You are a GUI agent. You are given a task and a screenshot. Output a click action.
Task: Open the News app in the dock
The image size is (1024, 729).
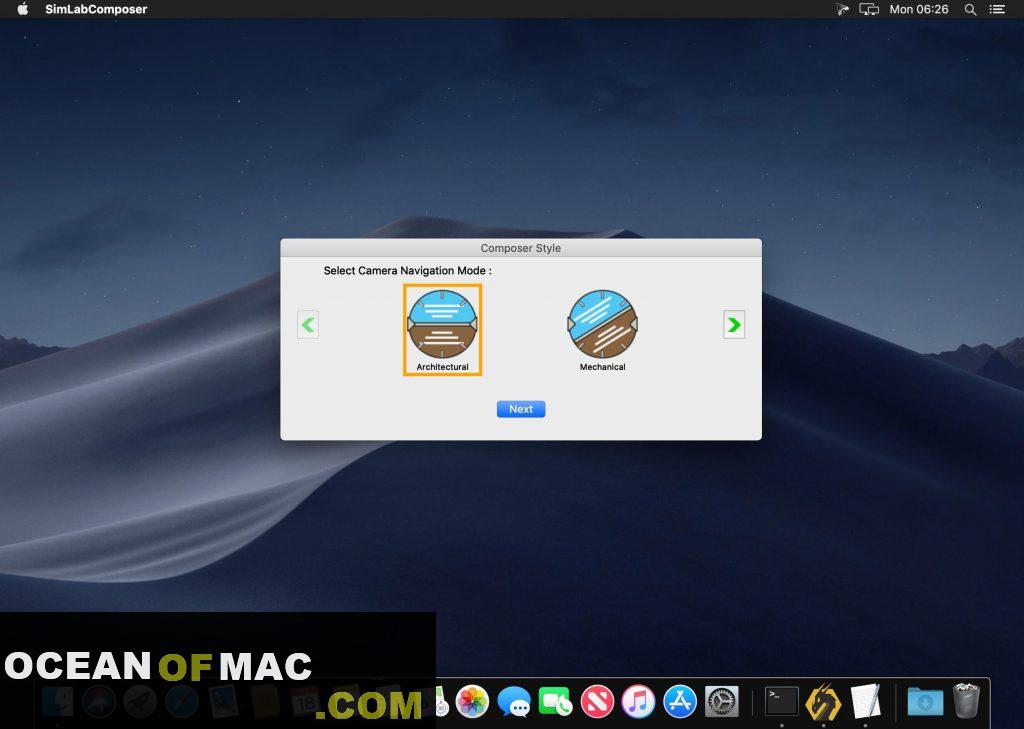597,702
